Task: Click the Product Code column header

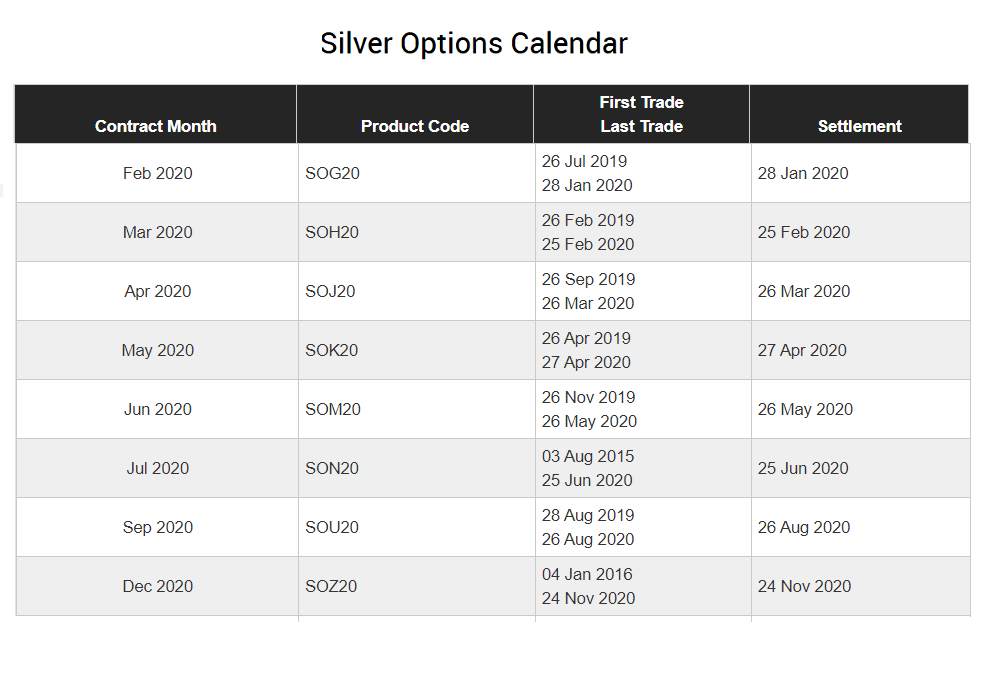Action: tap(415, 114)
